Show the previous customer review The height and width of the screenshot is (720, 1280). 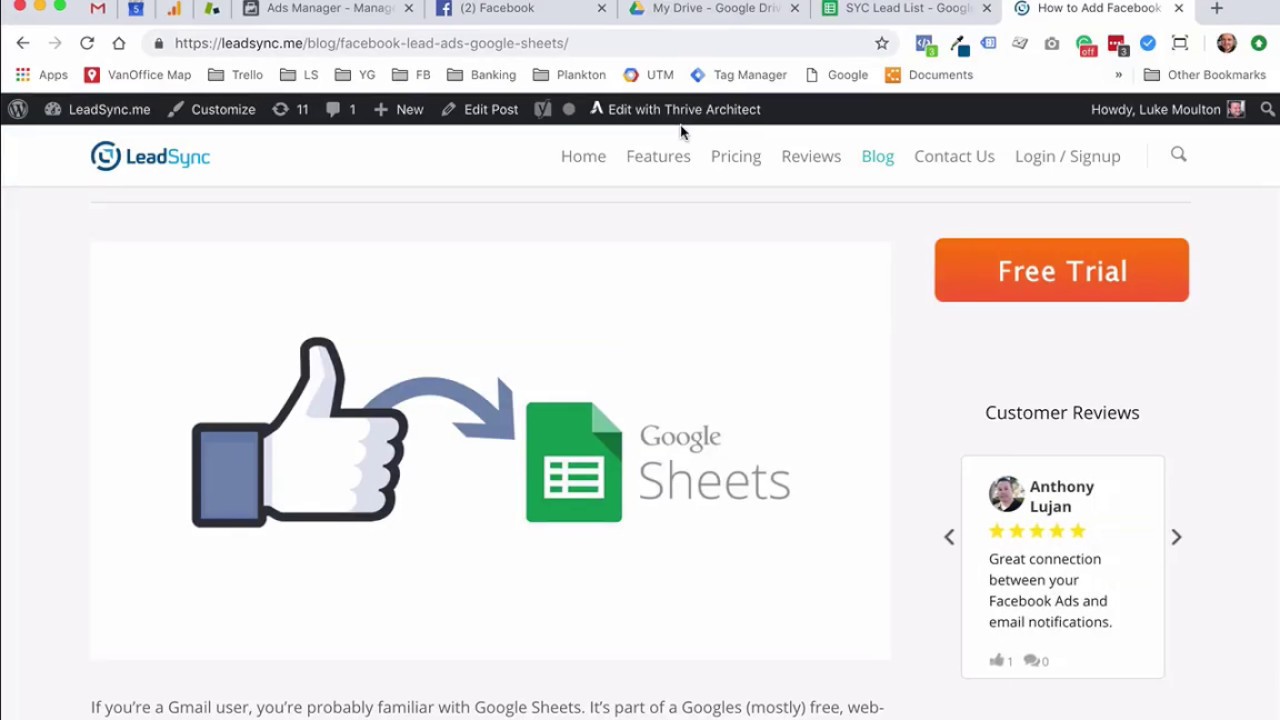pos(949,537)
